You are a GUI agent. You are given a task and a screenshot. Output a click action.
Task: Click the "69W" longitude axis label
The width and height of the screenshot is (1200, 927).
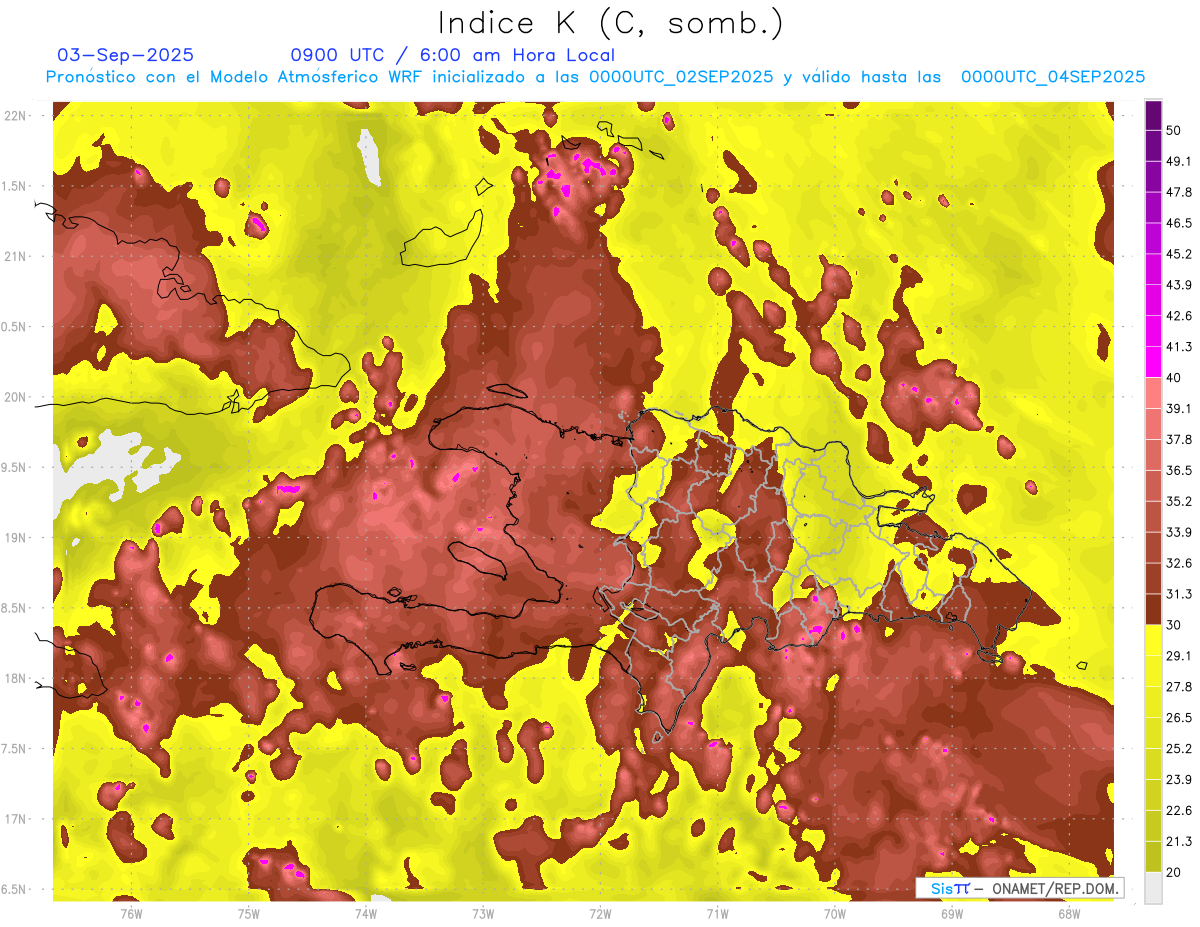(952, 913)
